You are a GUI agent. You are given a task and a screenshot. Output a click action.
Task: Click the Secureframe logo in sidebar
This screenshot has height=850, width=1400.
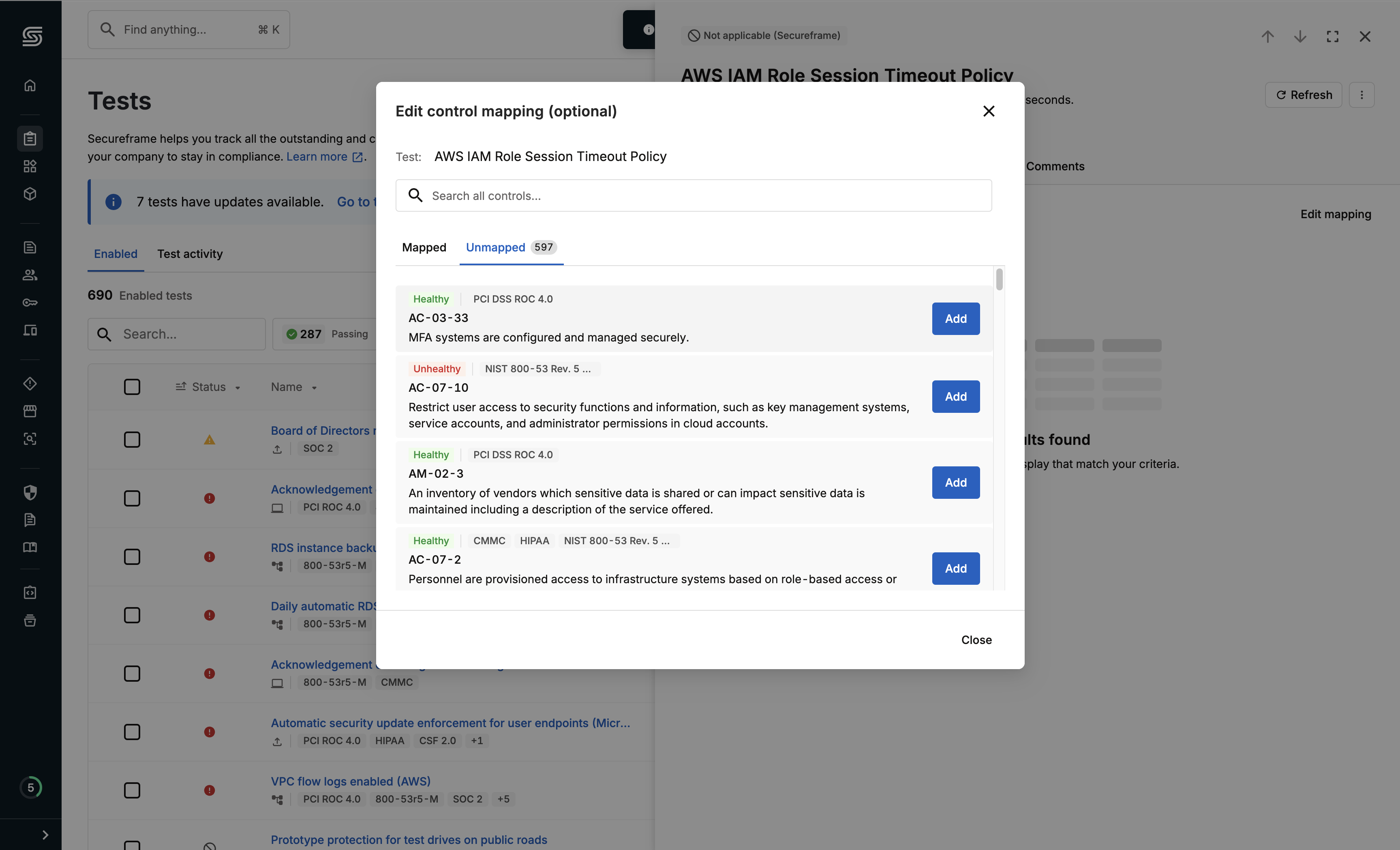[x=32, y=36]
